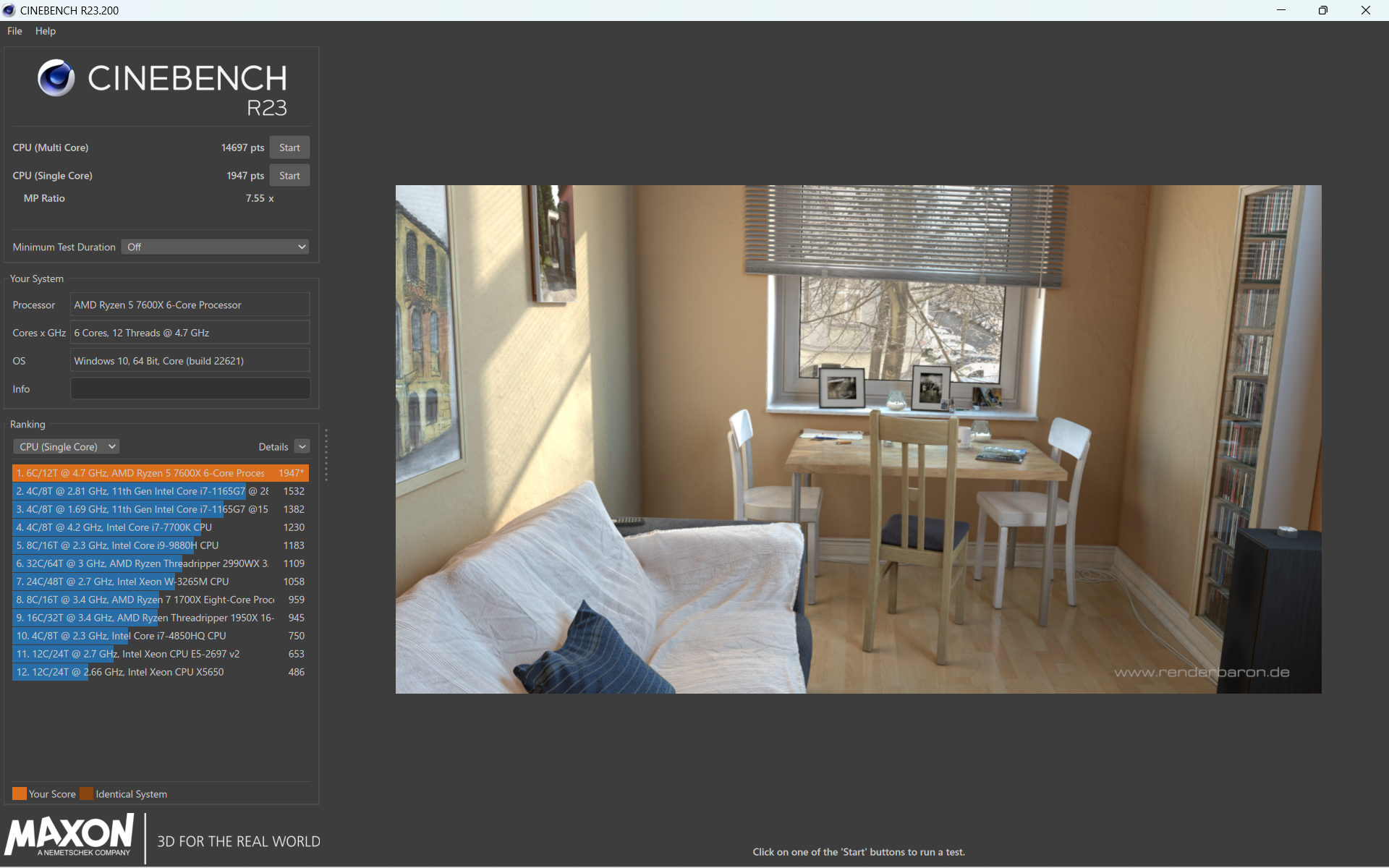Start the CPU Single Core test

pyautogui.click(x=289, y=176)
